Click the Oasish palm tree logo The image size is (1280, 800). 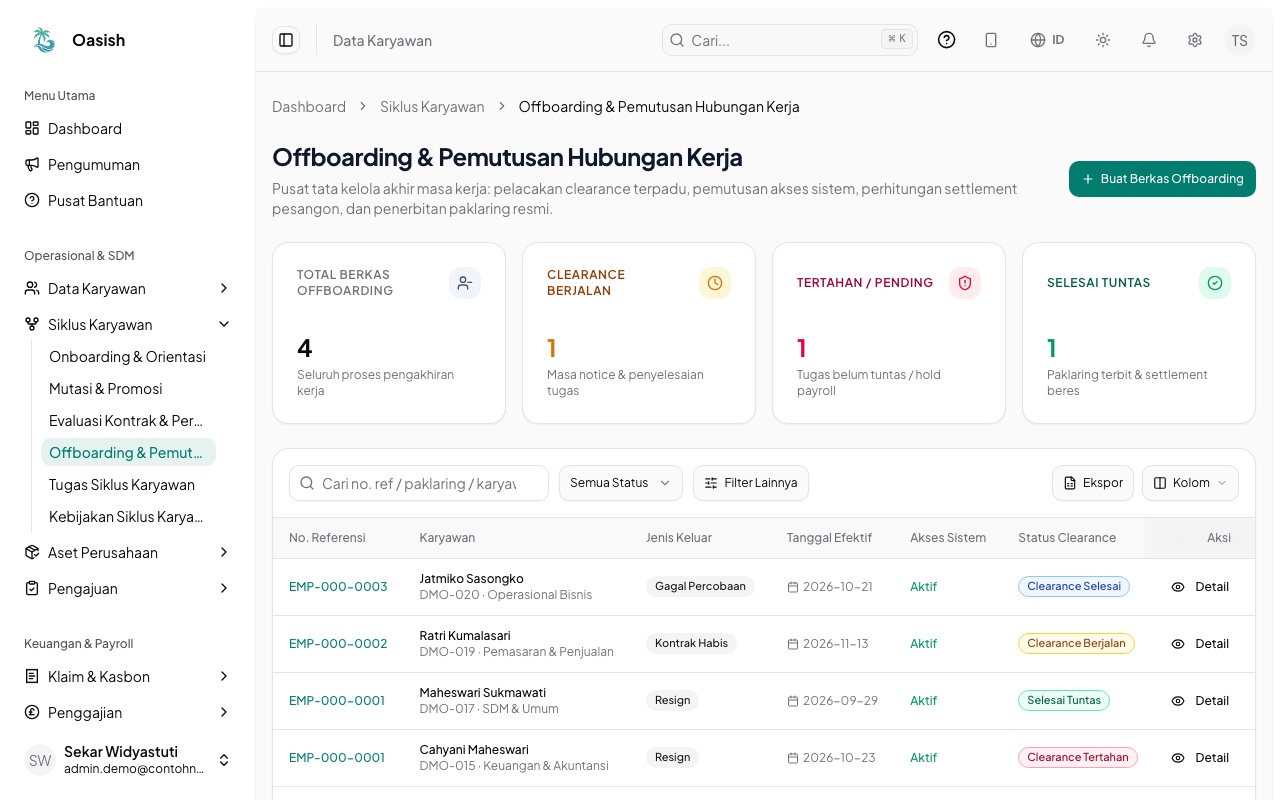coord(44,40)
